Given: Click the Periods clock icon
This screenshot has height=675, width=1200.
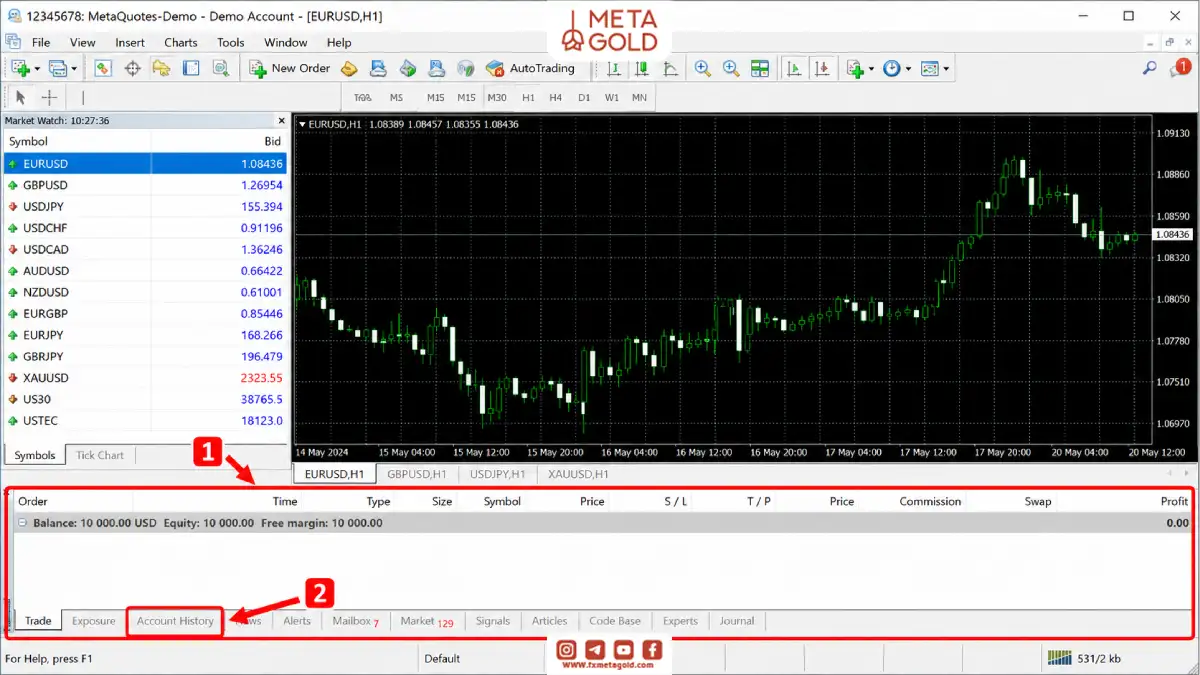Looking at the screenshot, I should [x=892, y=68].
